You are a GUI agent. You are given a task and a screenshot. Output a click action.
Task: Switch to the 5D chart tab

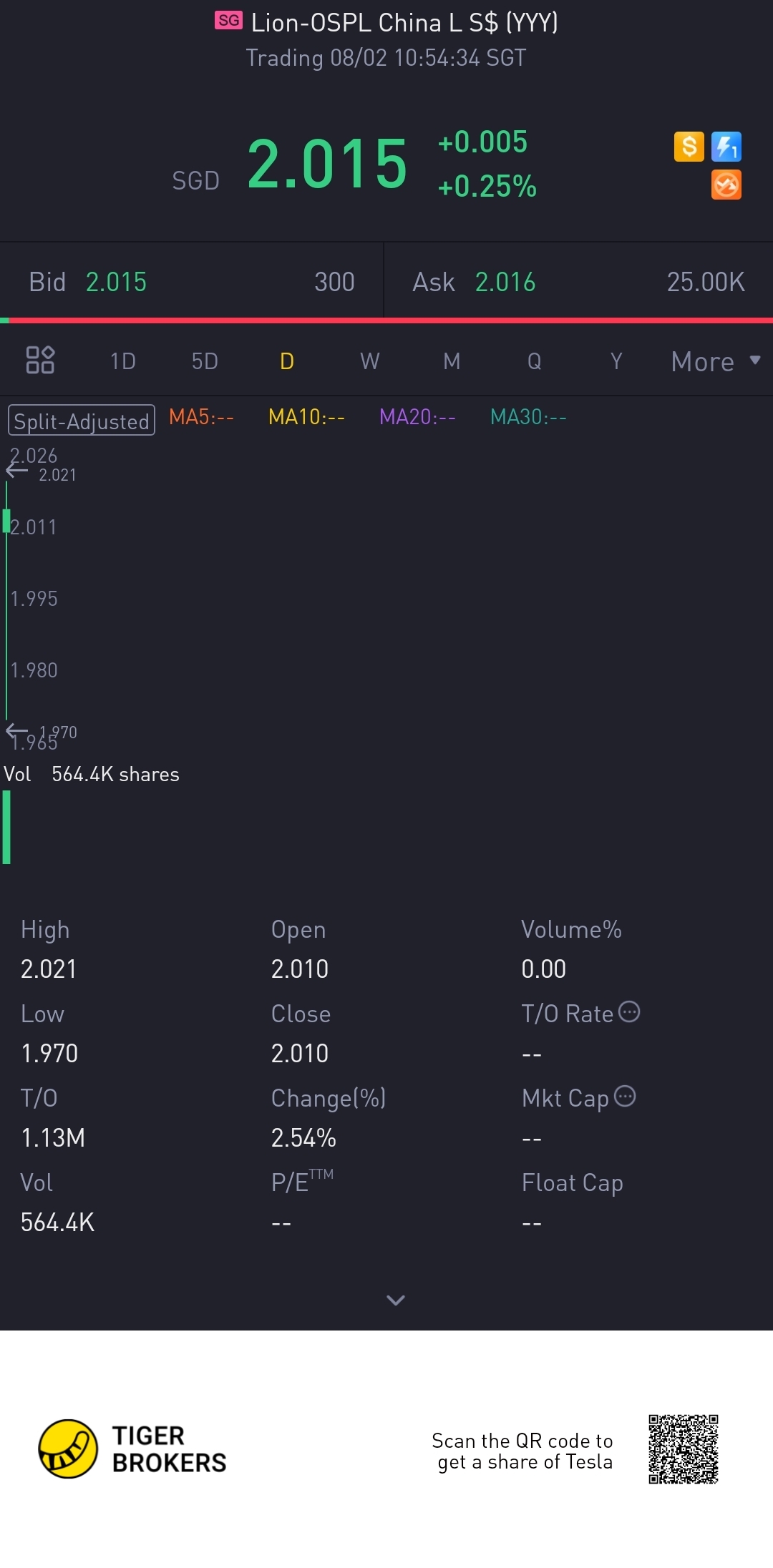205,361
